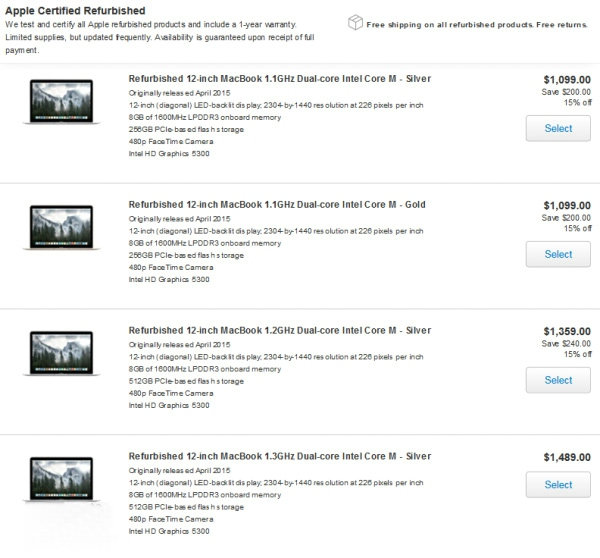
Task: Select the $1,099 Silver 1.1GHz MacBook
Action: 558,129
